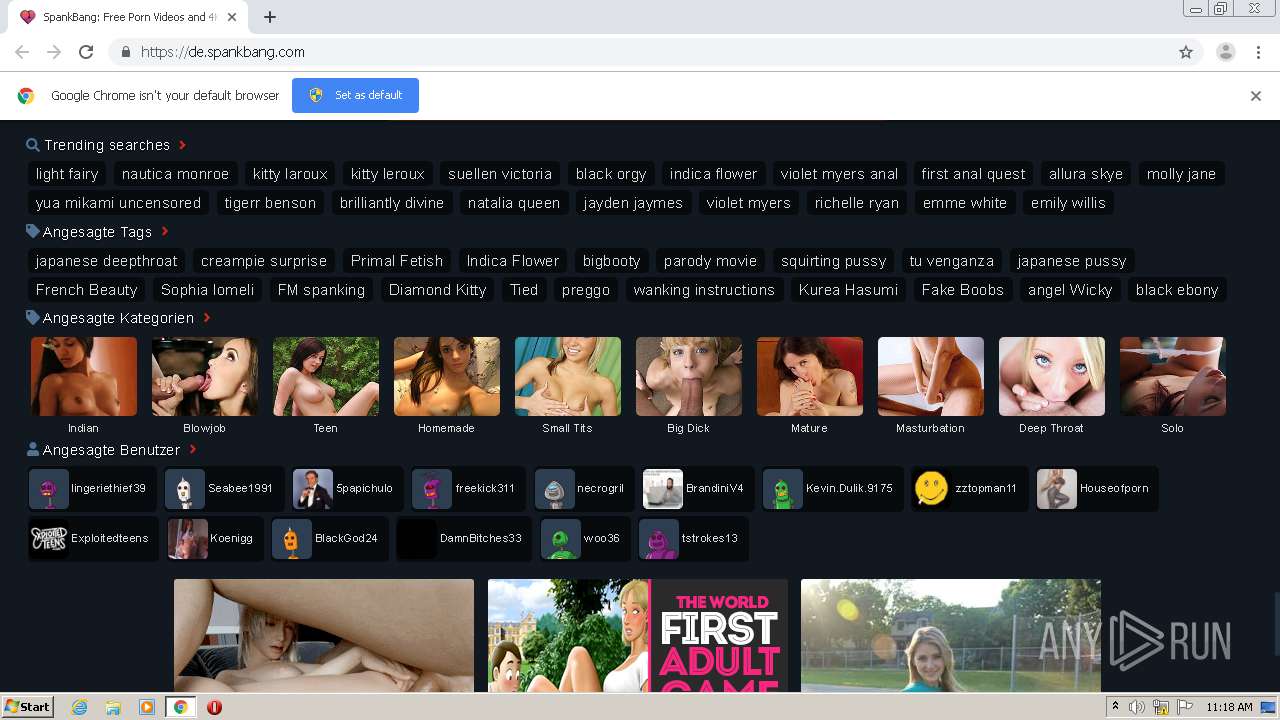Expand Trending searches with the red chevron
This screenshot has height=720, width=1280.
(x=183, y=145)
